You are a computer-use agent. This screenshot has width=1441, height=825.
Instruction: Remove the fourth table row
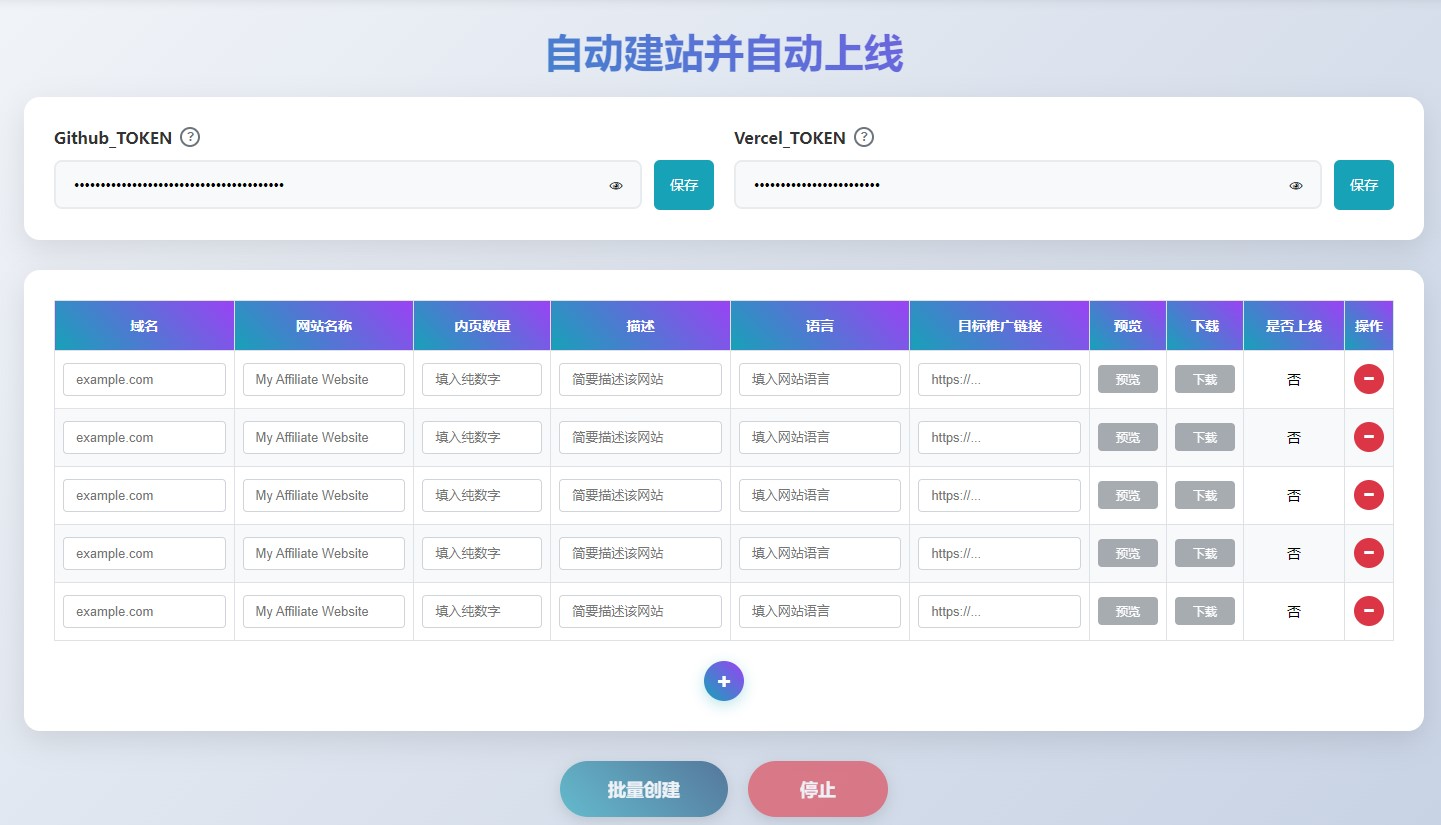tap(1369, 553)
